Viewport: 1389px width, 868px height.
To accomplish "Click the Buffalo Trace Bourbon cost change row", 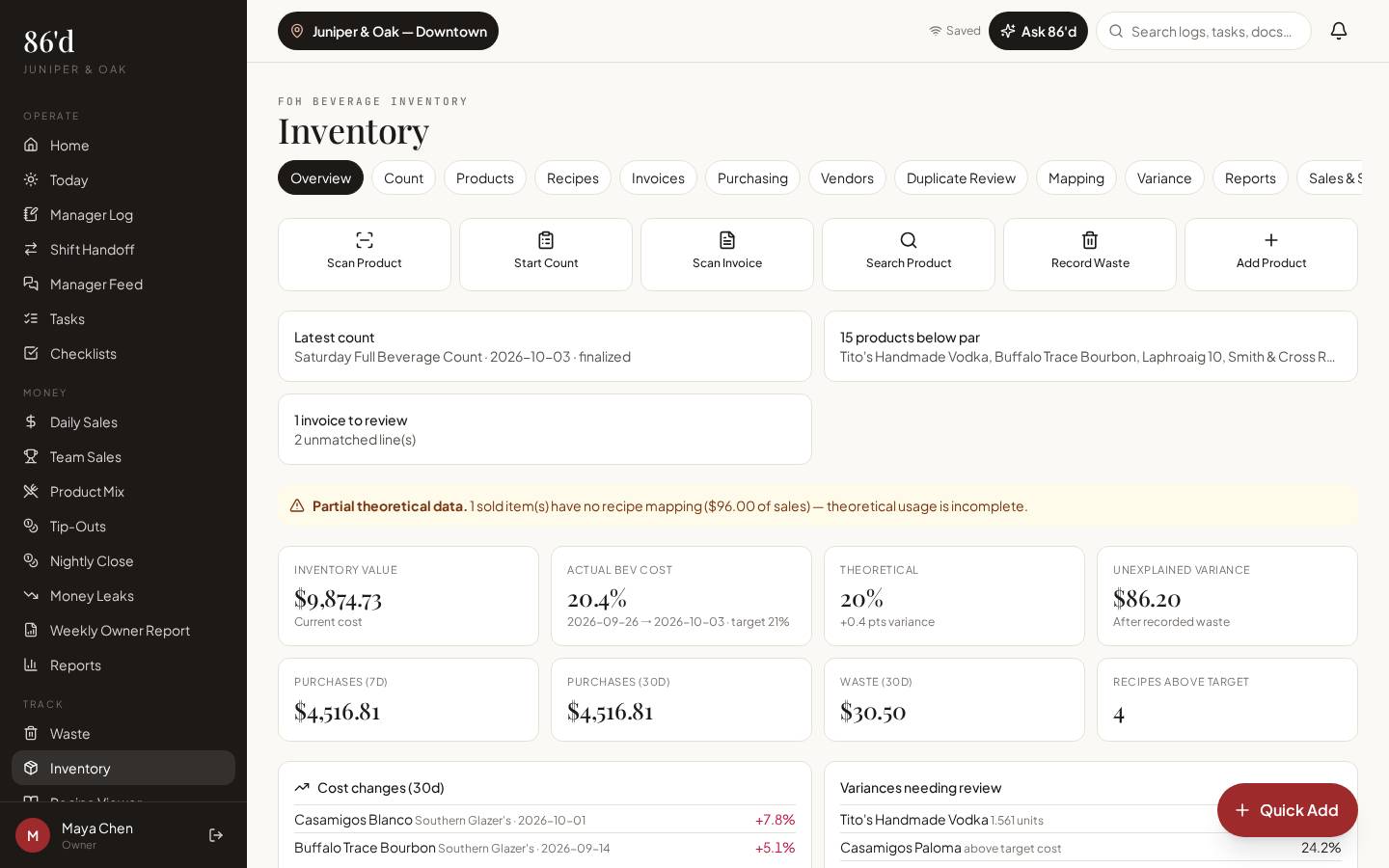I will pos(545,848).
